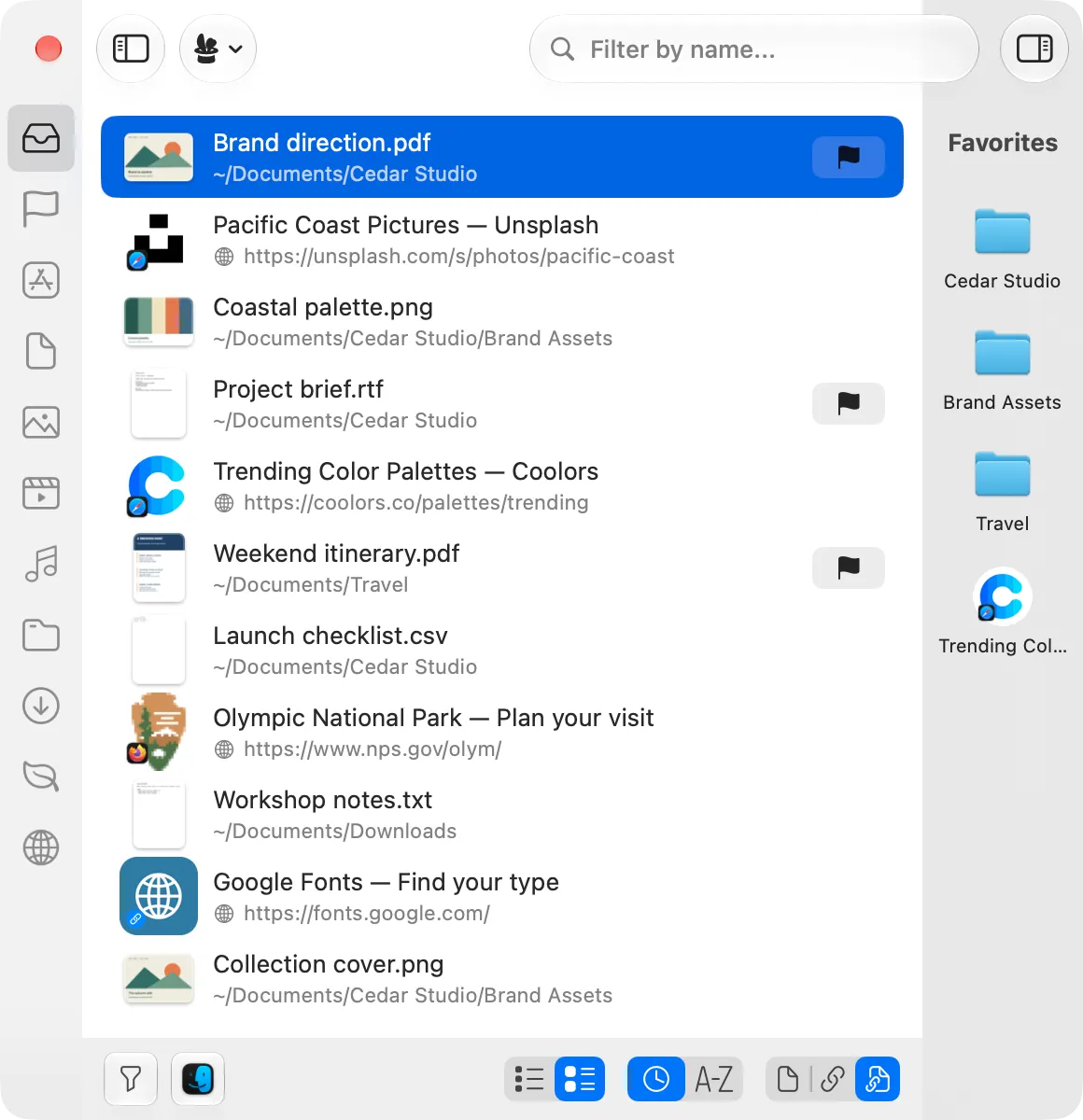Switch to compact list view
Screen dimensions: 1083x1120
(529, 1079)
